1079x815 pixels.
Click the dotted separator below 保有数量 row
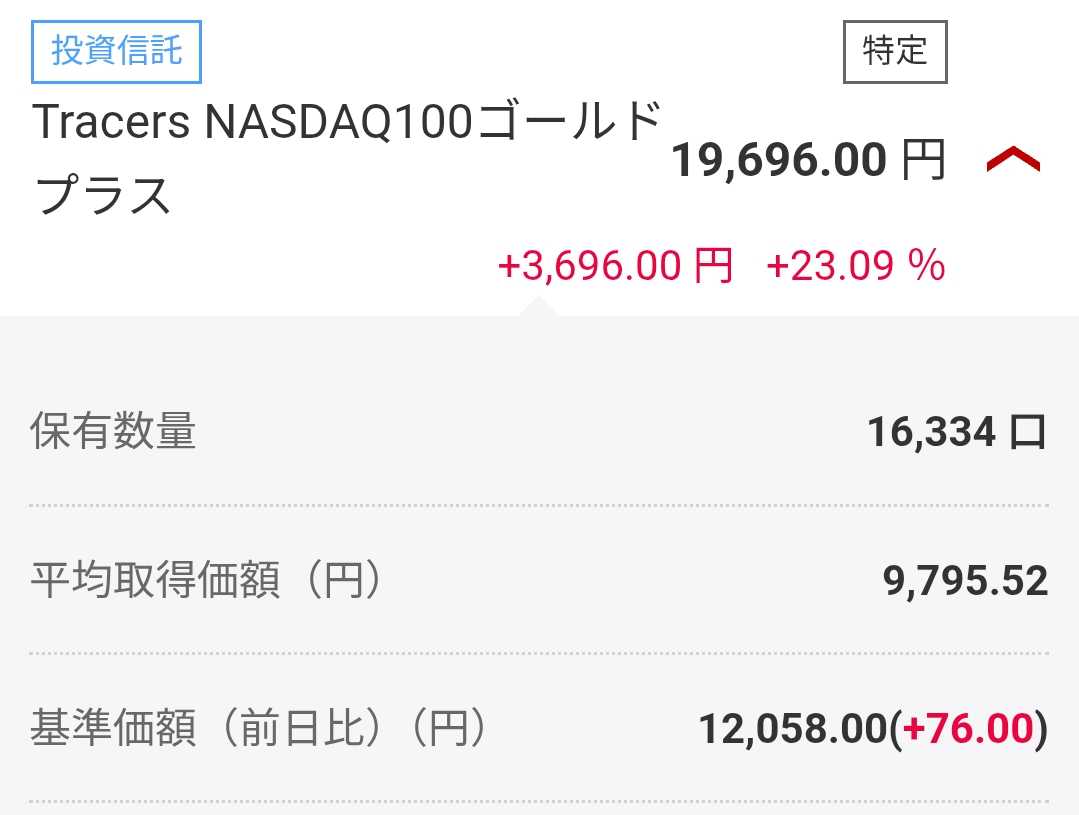click(539, 506)
